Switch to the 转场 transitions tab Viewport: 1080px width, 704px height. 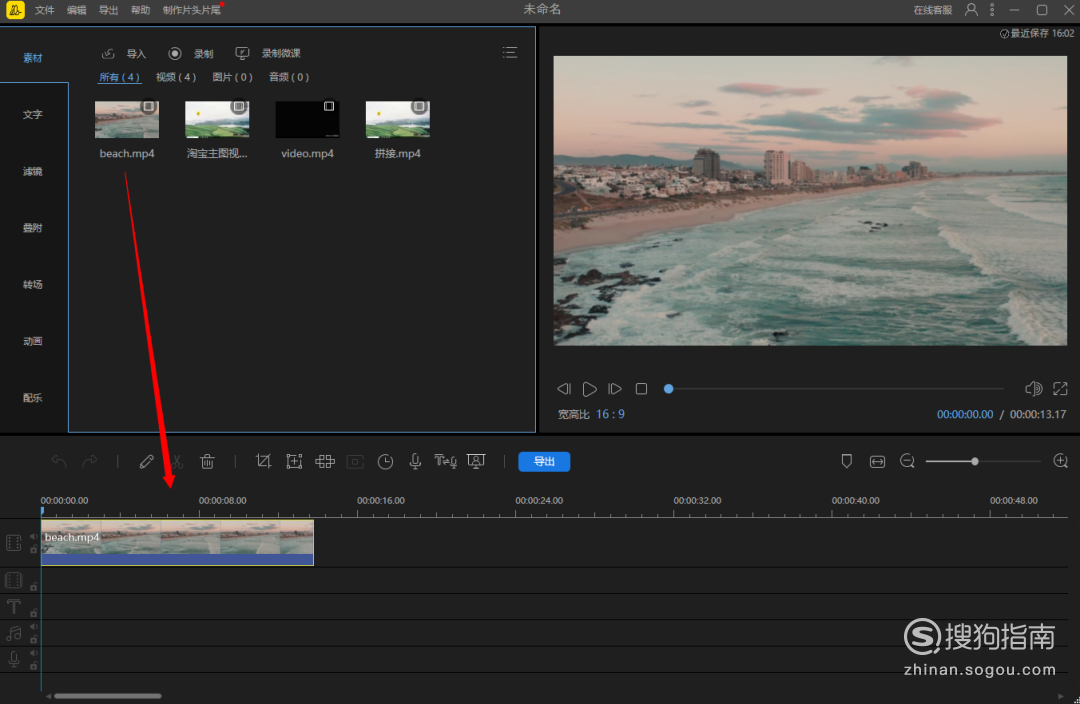tap(33, 285)
